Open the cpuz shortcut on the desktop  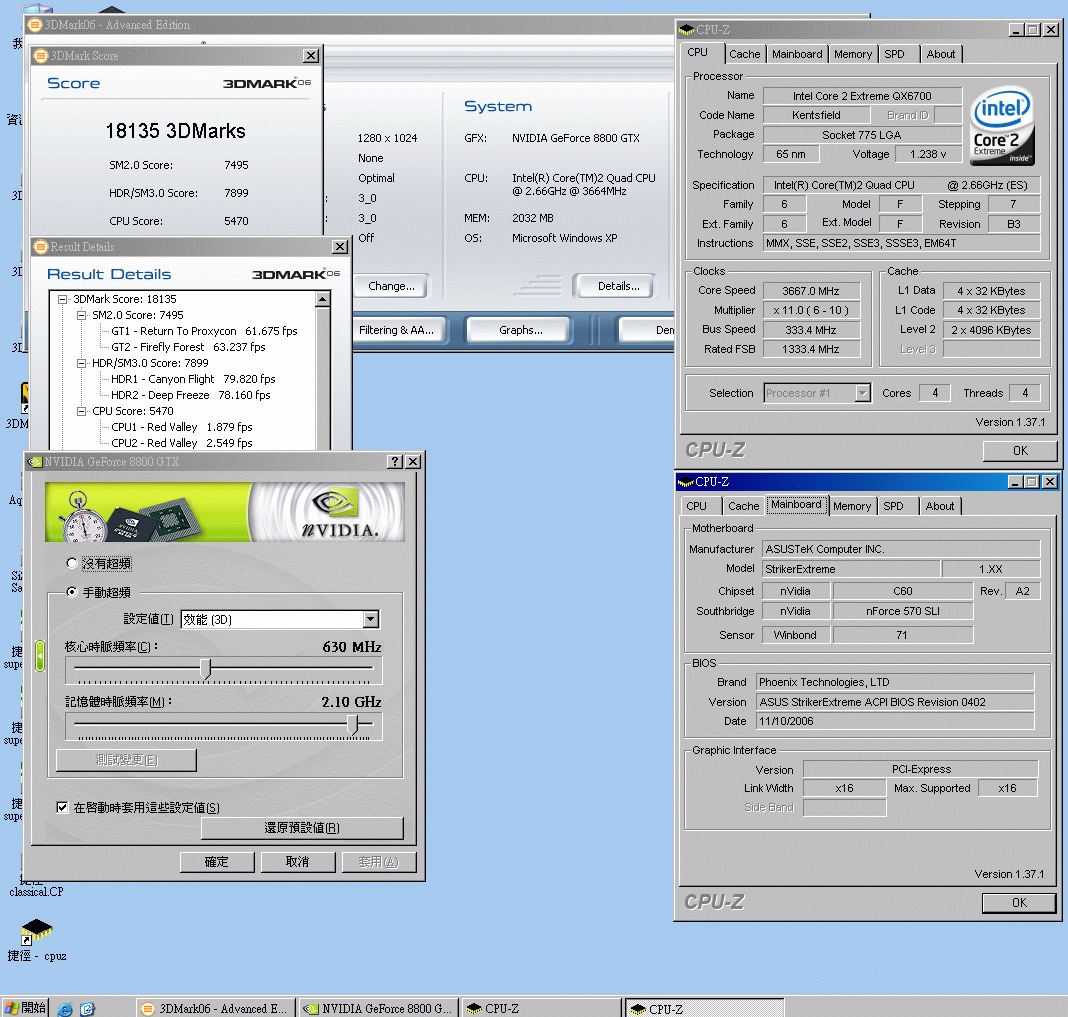[37, 939]
